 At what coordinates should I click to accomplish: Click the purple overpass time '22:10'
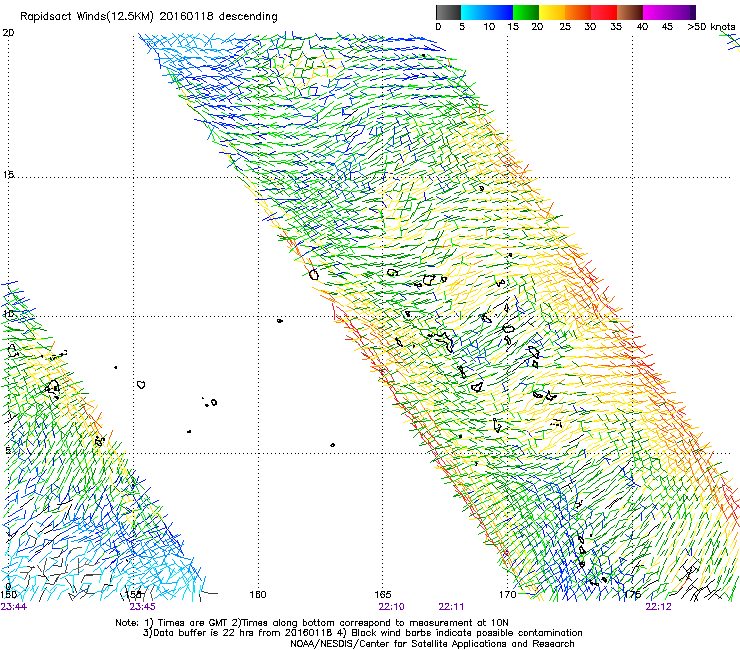pyautogui.click(x=391, y=607)
